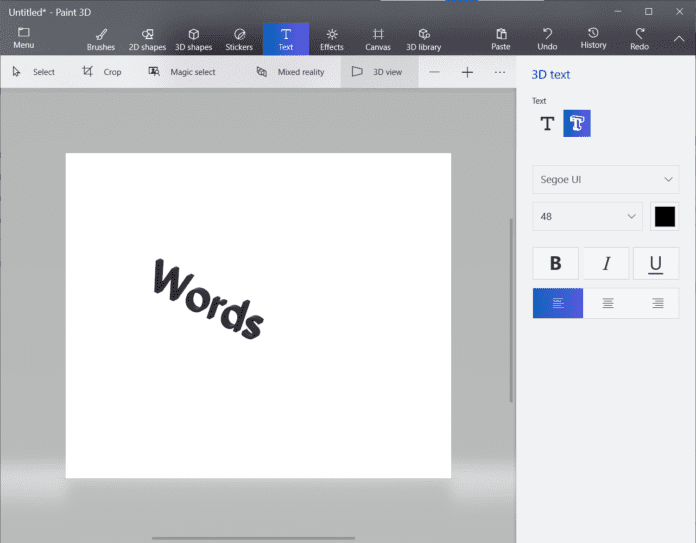Toggle the 3D view mode

coord(380,72)
